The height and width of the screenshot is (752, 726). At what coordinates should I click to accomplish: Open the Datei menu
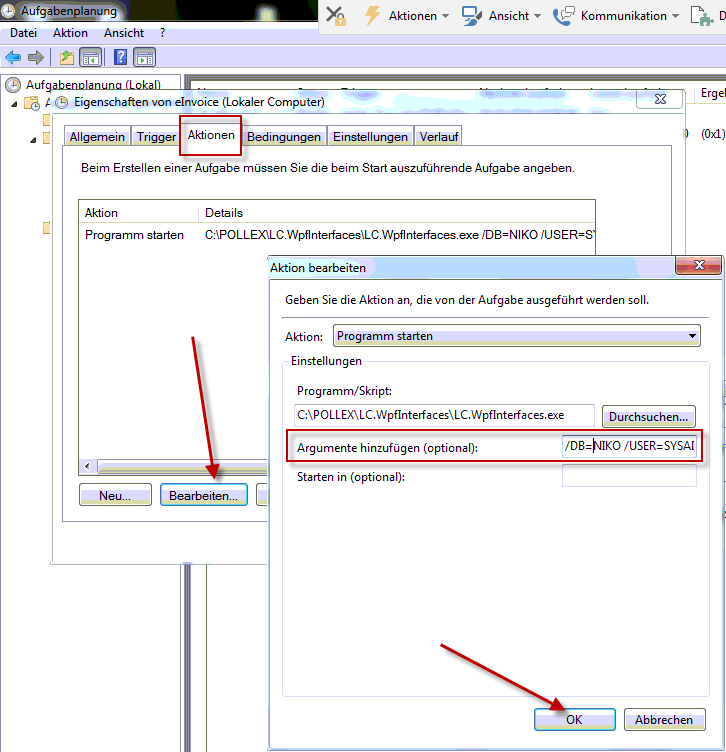23,33
